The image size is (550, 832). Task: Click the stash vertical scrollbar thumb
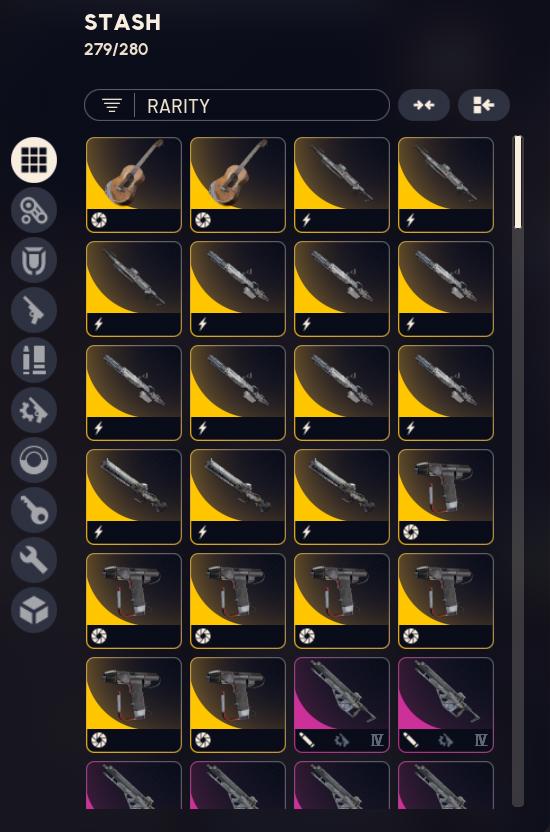518,182
